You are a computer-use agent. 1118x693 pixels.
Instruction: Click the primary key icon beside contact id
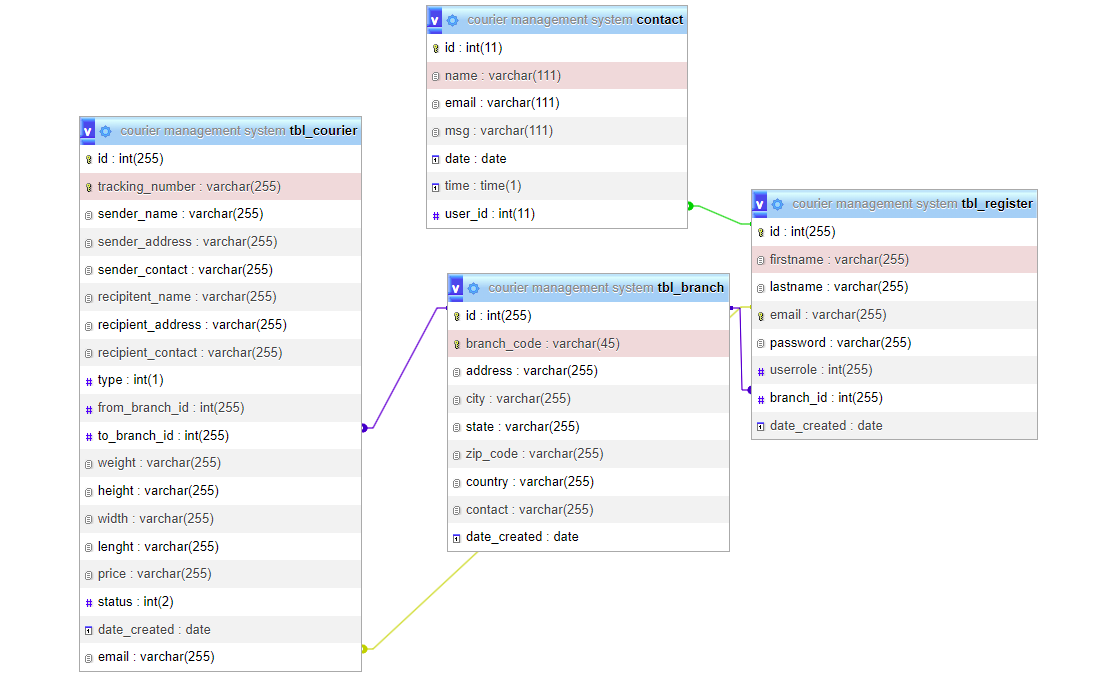click(x=434, y=47)
